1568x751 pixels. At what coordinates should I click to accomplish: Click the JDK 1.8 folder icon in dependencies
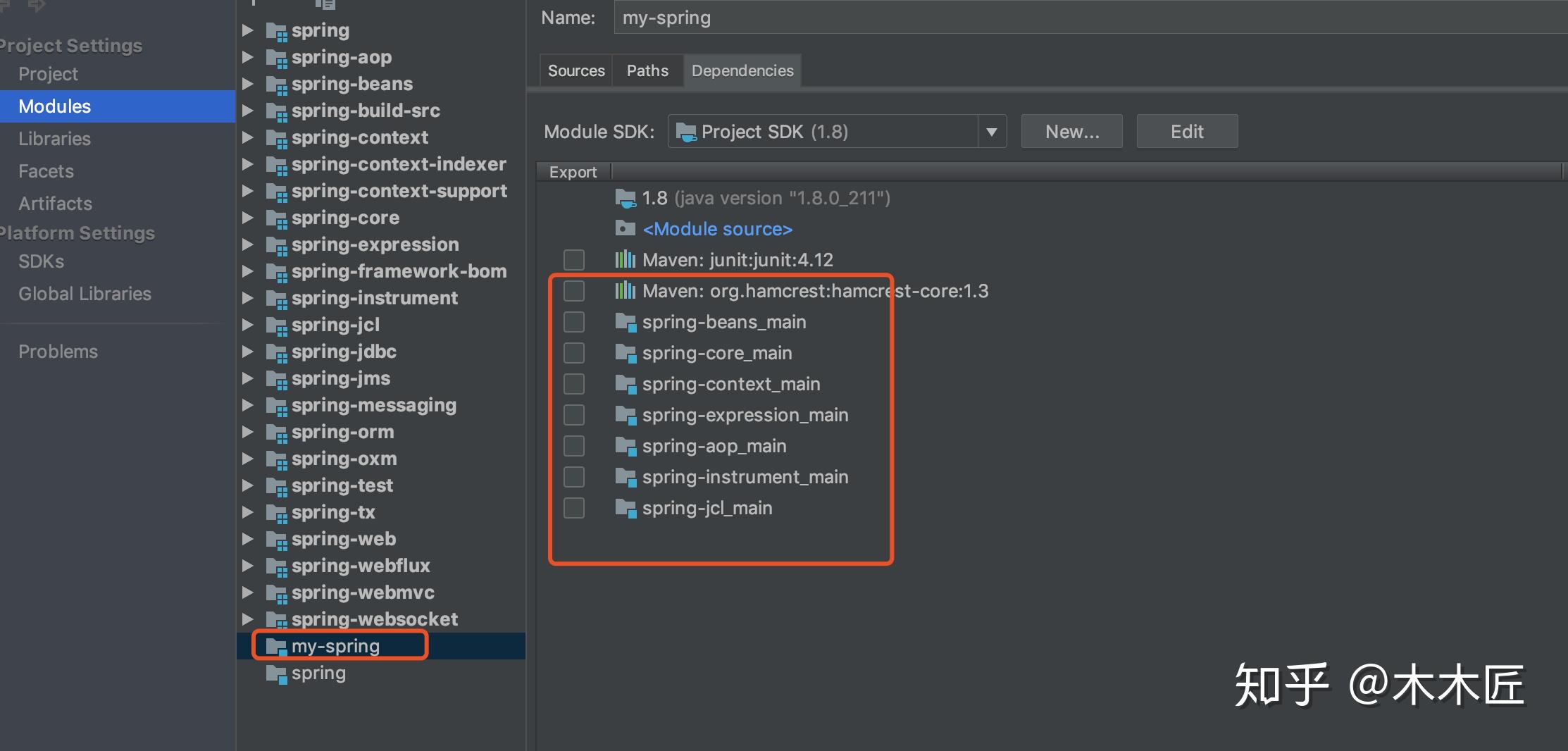point(626,198)
